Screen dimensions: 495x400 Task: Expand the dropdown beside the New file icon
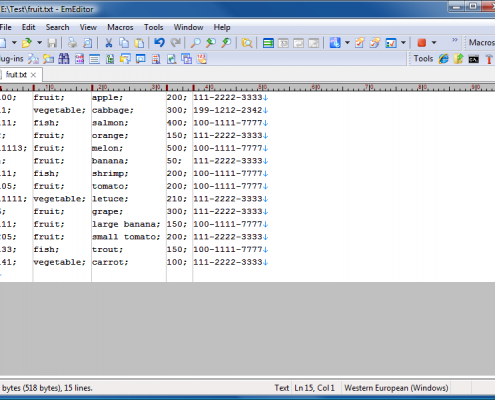[14, 43]
